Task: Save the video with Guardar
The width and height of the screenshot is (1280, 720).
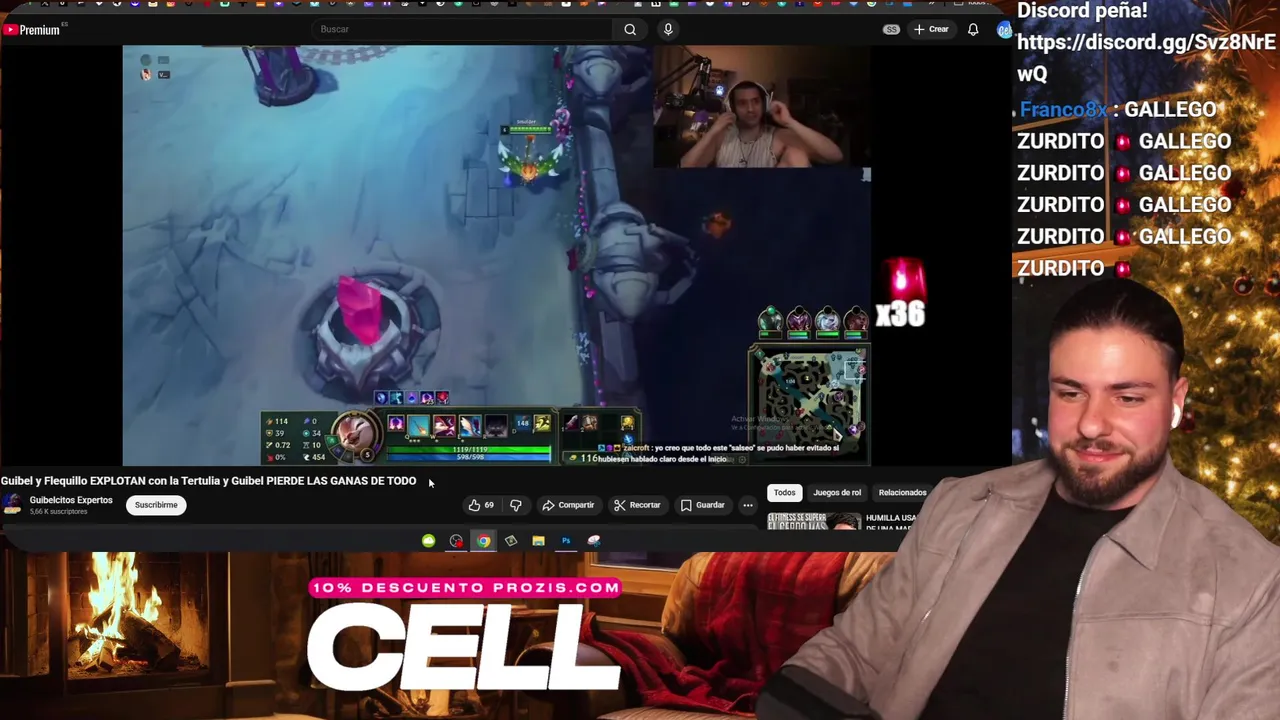Action: 702,505
